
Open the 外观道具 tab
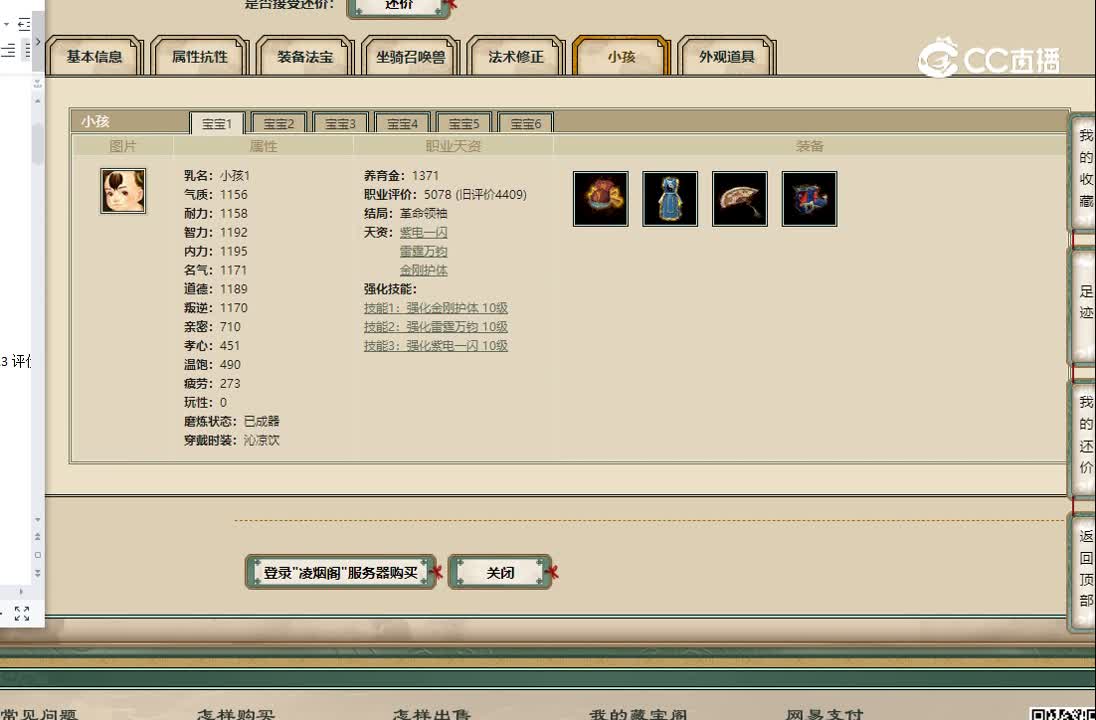(x=727, y=57)
